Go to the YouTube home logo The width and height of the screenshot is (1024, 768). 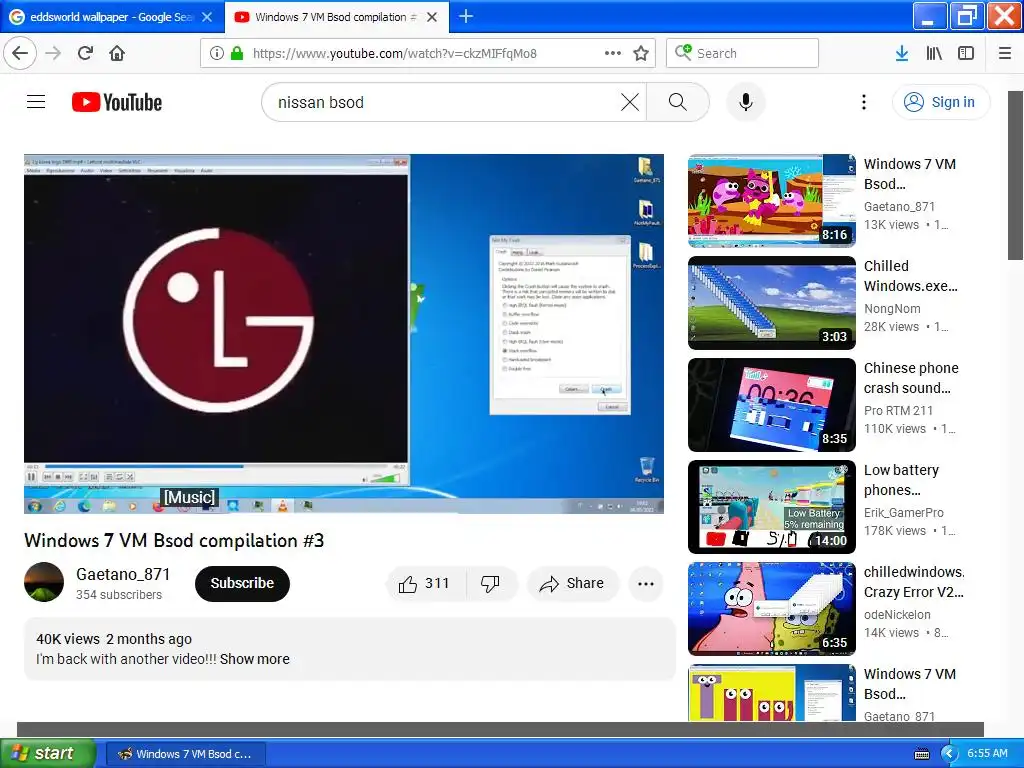tap(117, 103)
